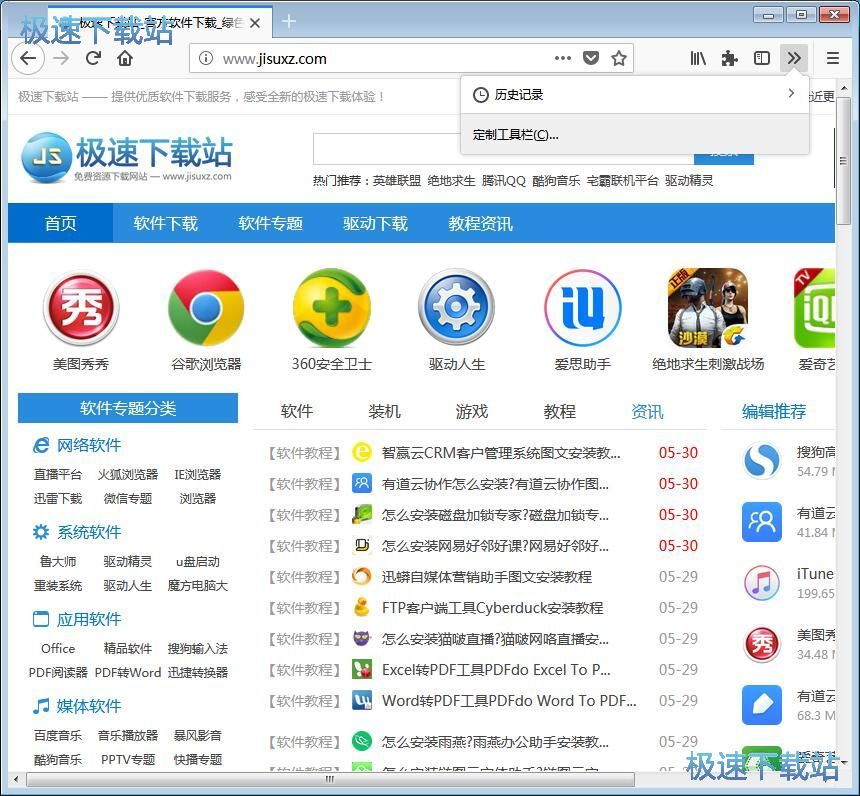
Task: Click the 暴风影音 link
Action: 197,736
